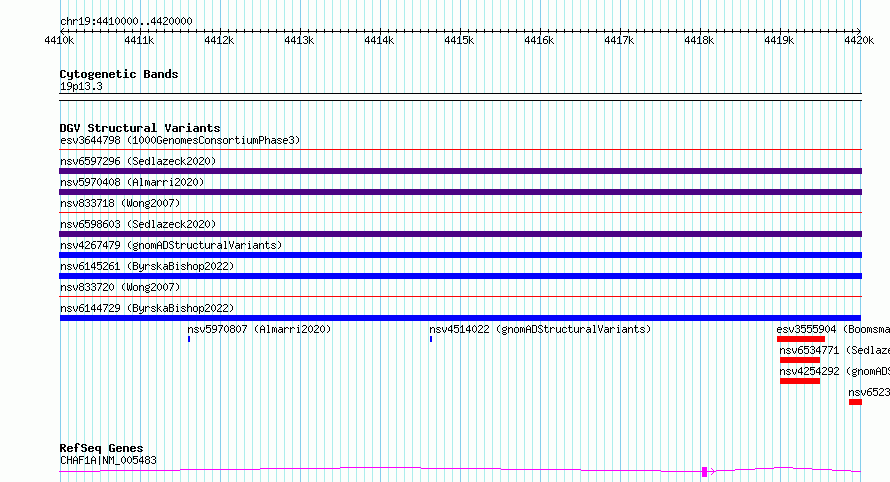Screen dimensions: 890x482
Task: Click the 4413k ruler label
Action: [x=299, y=40]
